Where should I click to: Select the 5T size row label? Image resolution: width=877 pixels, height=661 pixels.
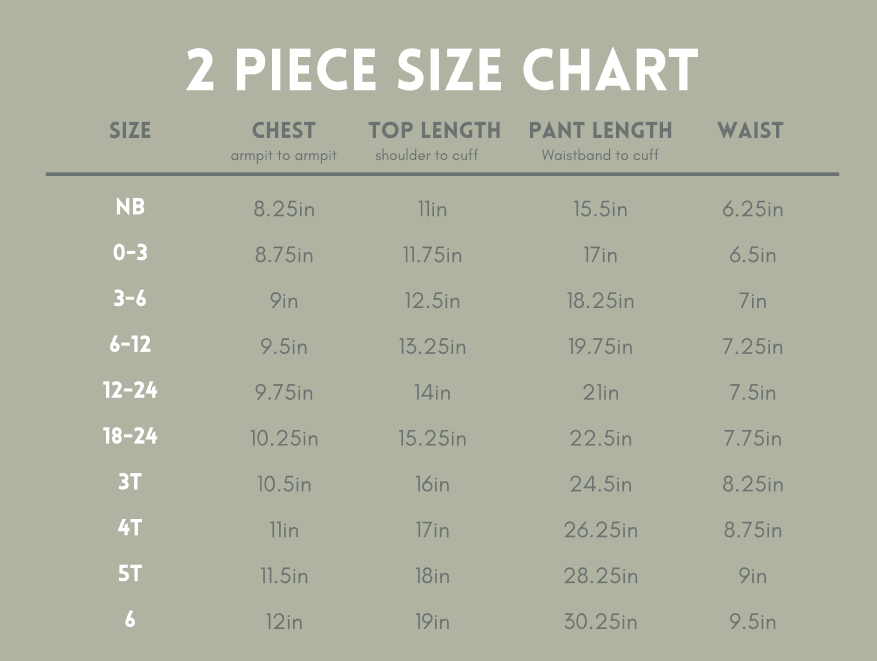(x=130, y=575)
